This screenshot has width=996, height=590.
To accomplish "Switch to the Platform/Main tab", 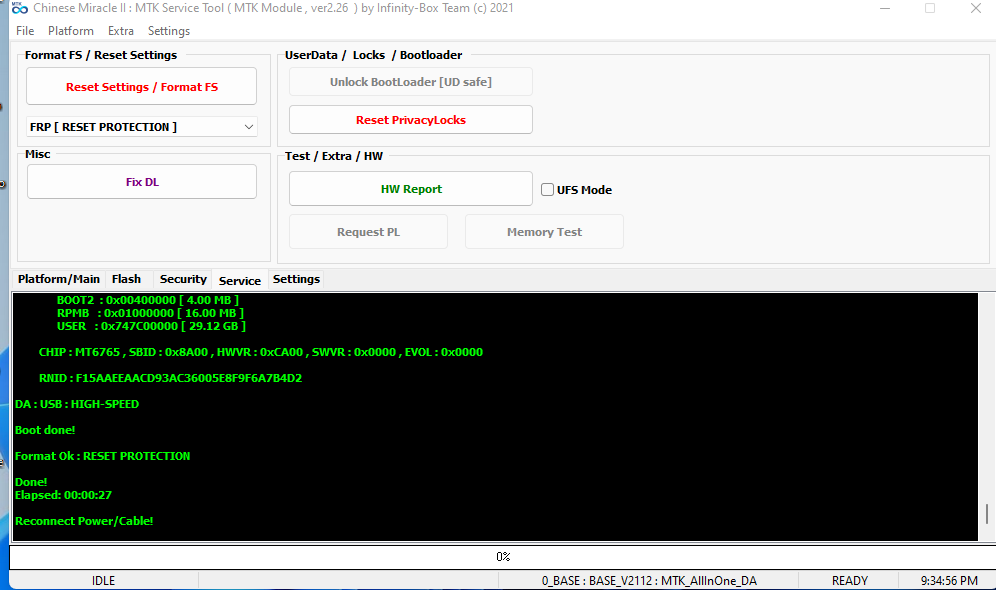I will tap(58, 279).
